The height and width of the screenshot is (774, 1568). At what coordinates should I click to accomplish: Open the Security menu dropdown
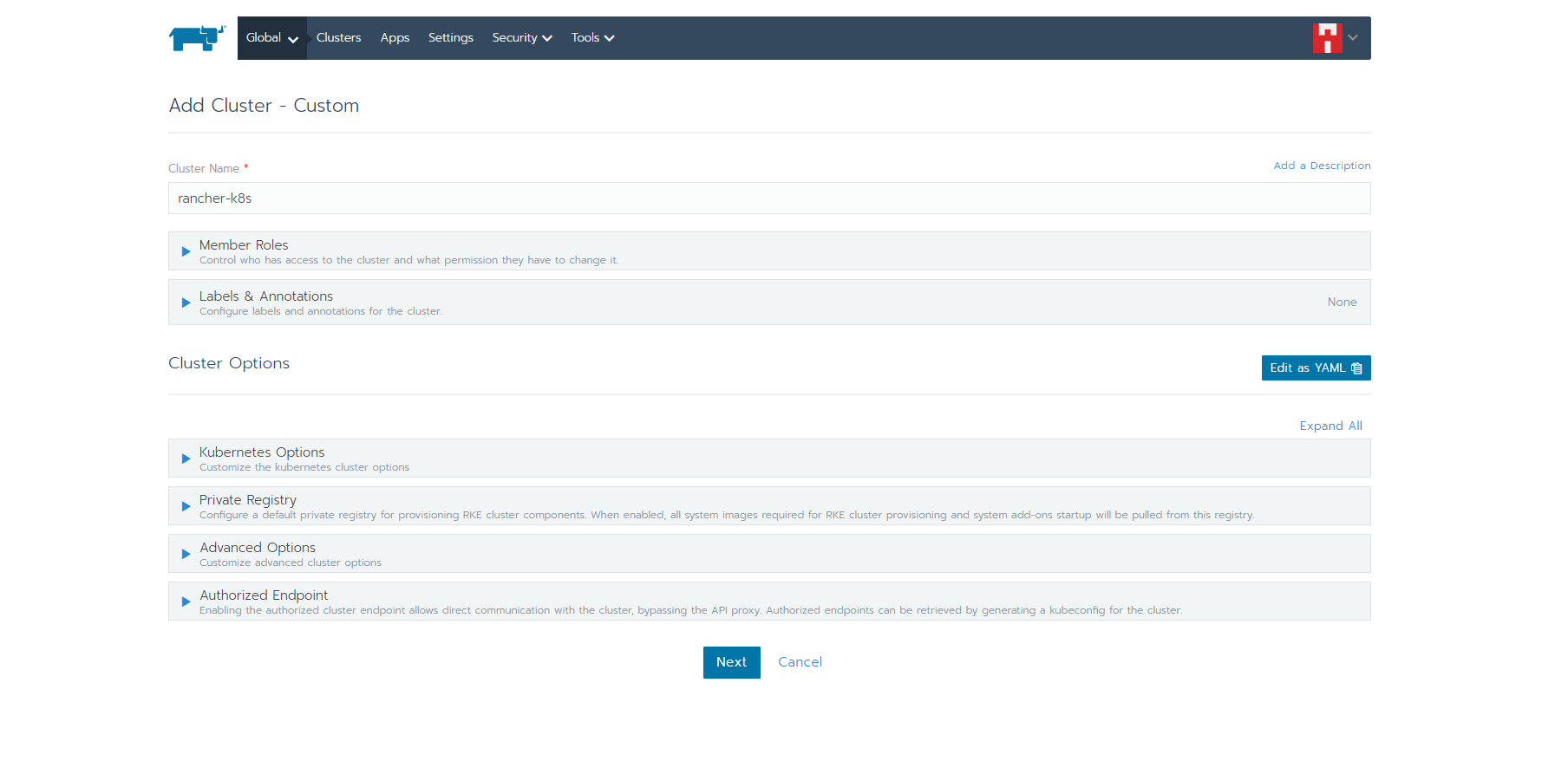(522, 38)
